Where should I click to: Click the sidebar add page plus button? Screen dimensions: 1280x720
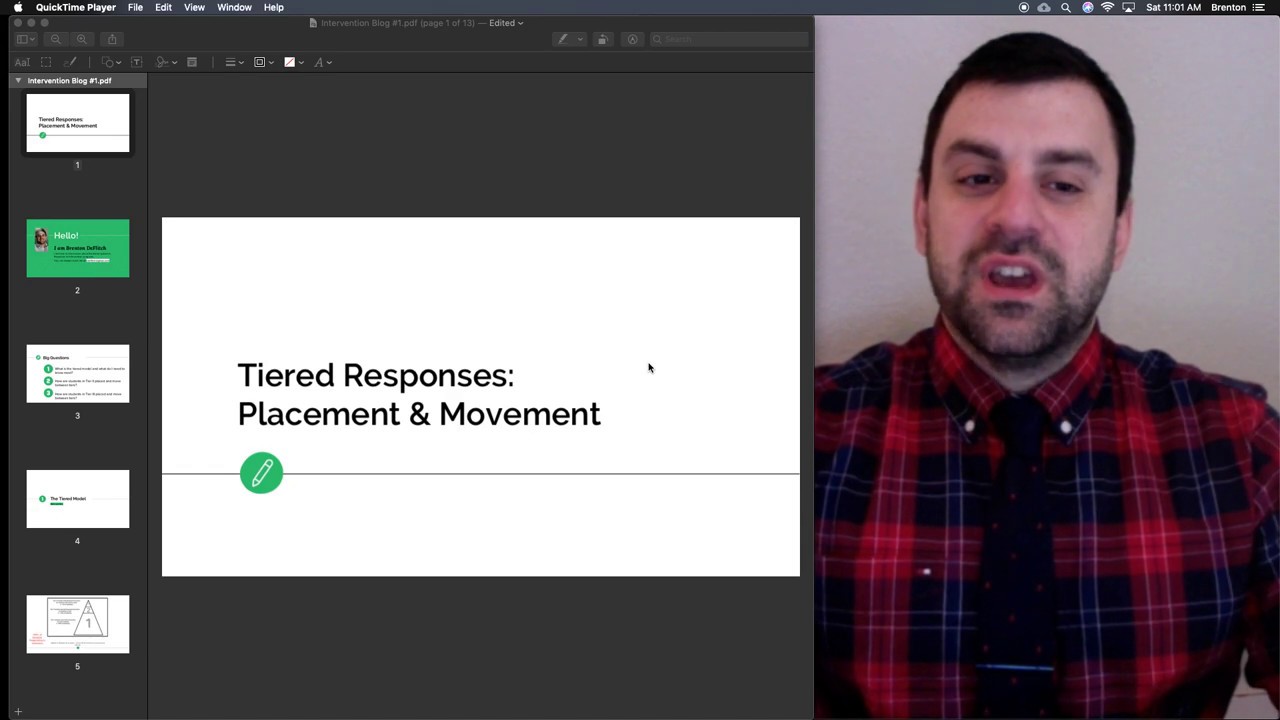(18, 712)
